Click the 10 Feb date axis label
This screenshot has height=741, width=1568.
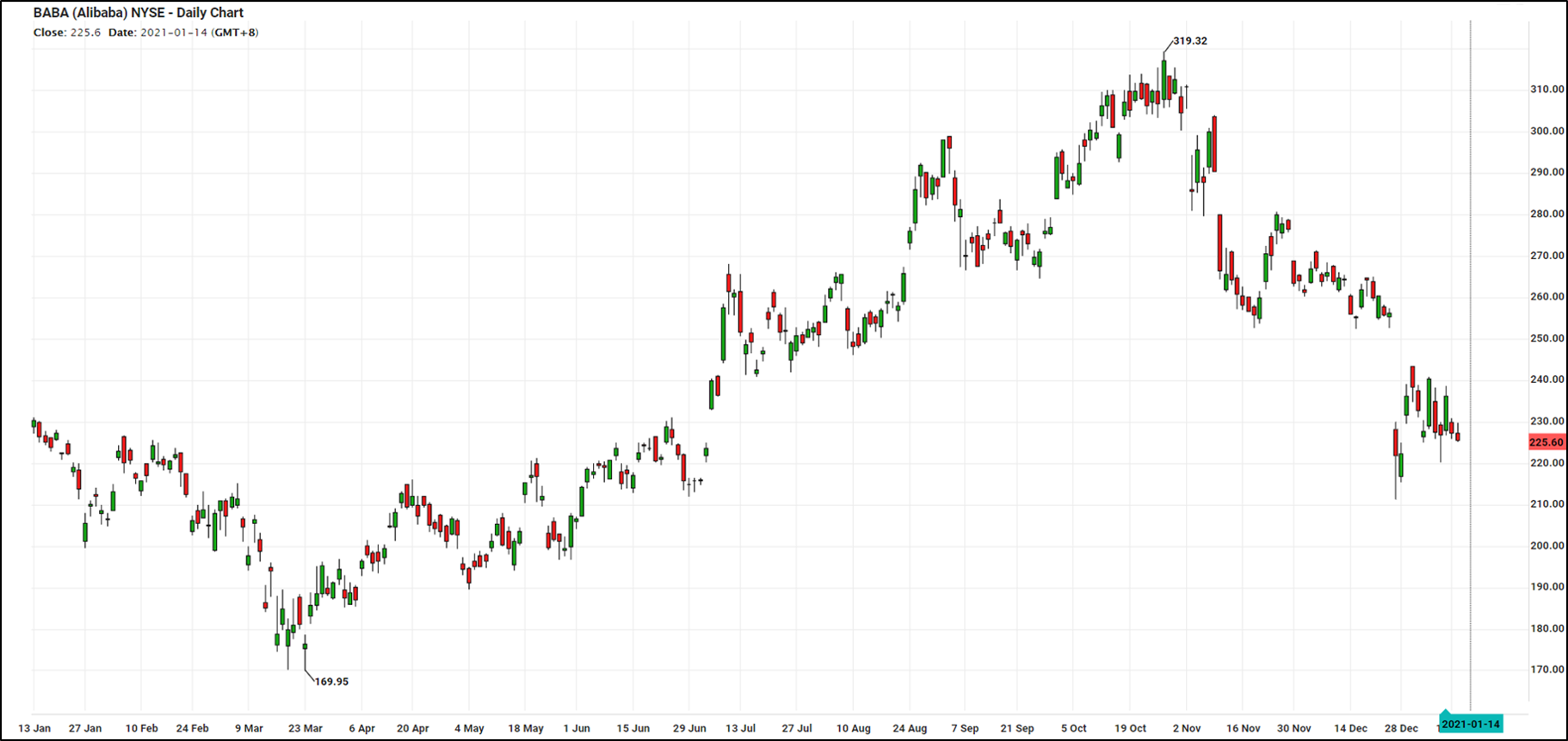pos(141,728)
